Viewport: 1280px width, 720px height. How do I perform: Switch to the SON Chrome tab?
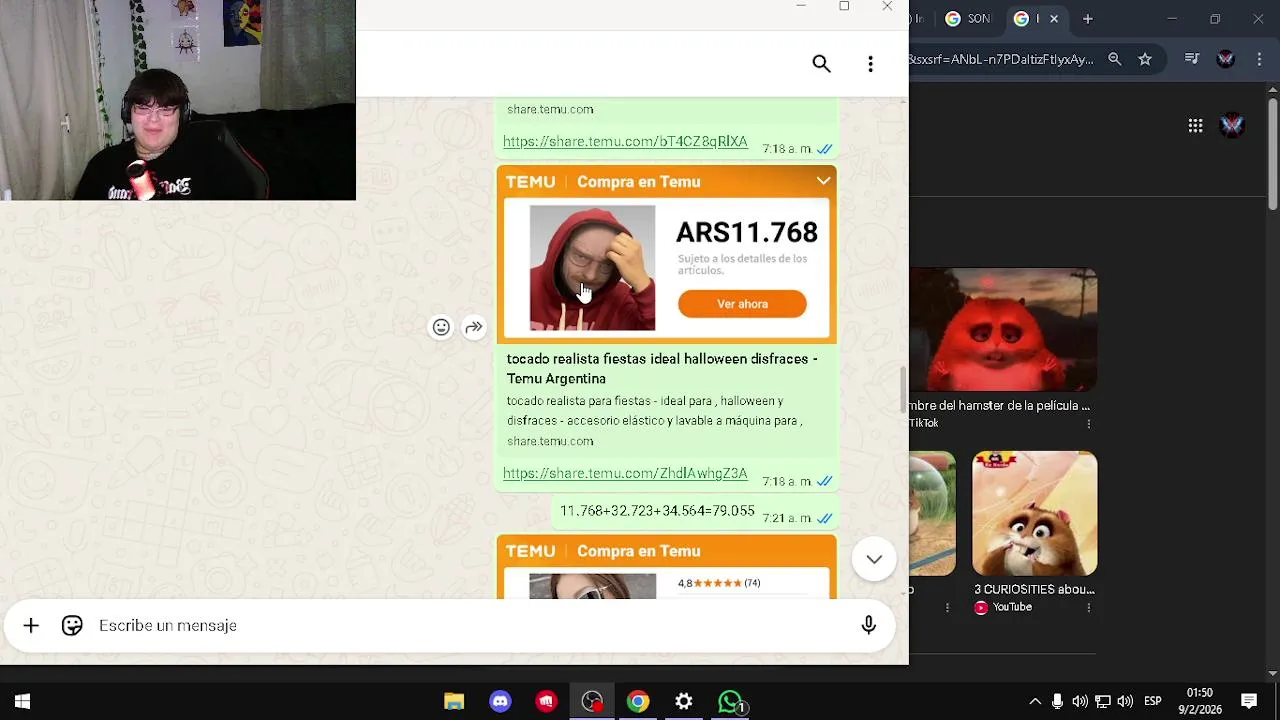pyautogui.click(x=967, y=19)
